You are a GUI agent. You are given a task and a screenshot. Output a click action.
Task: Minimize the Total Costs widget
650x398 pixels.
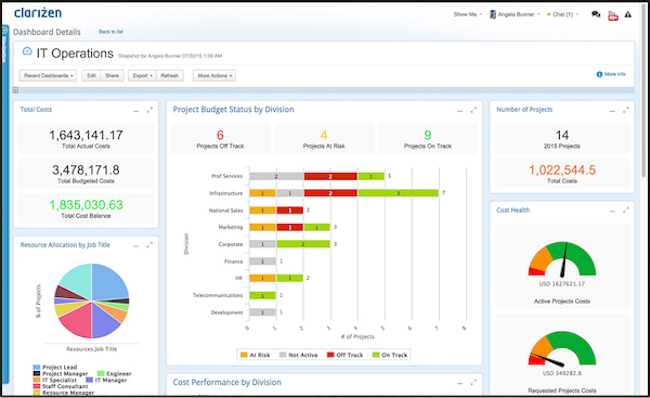[x=136, y=111]
